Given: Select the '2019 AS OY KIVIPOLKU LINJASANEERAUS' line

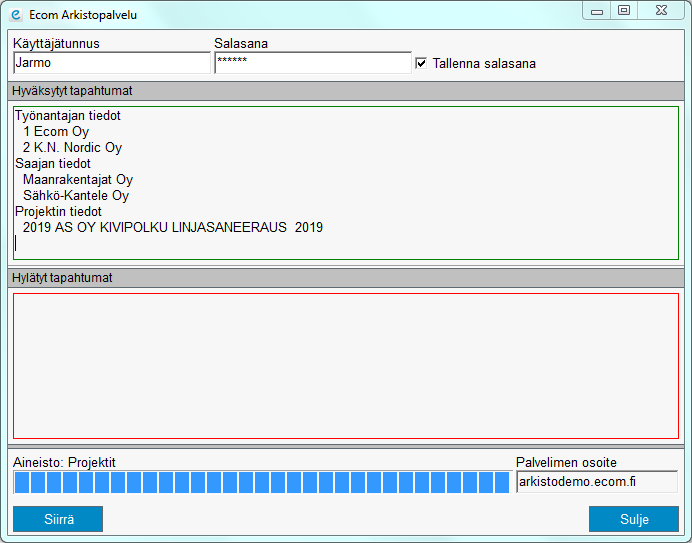Looking at the screenshot, I should [173, 227].
